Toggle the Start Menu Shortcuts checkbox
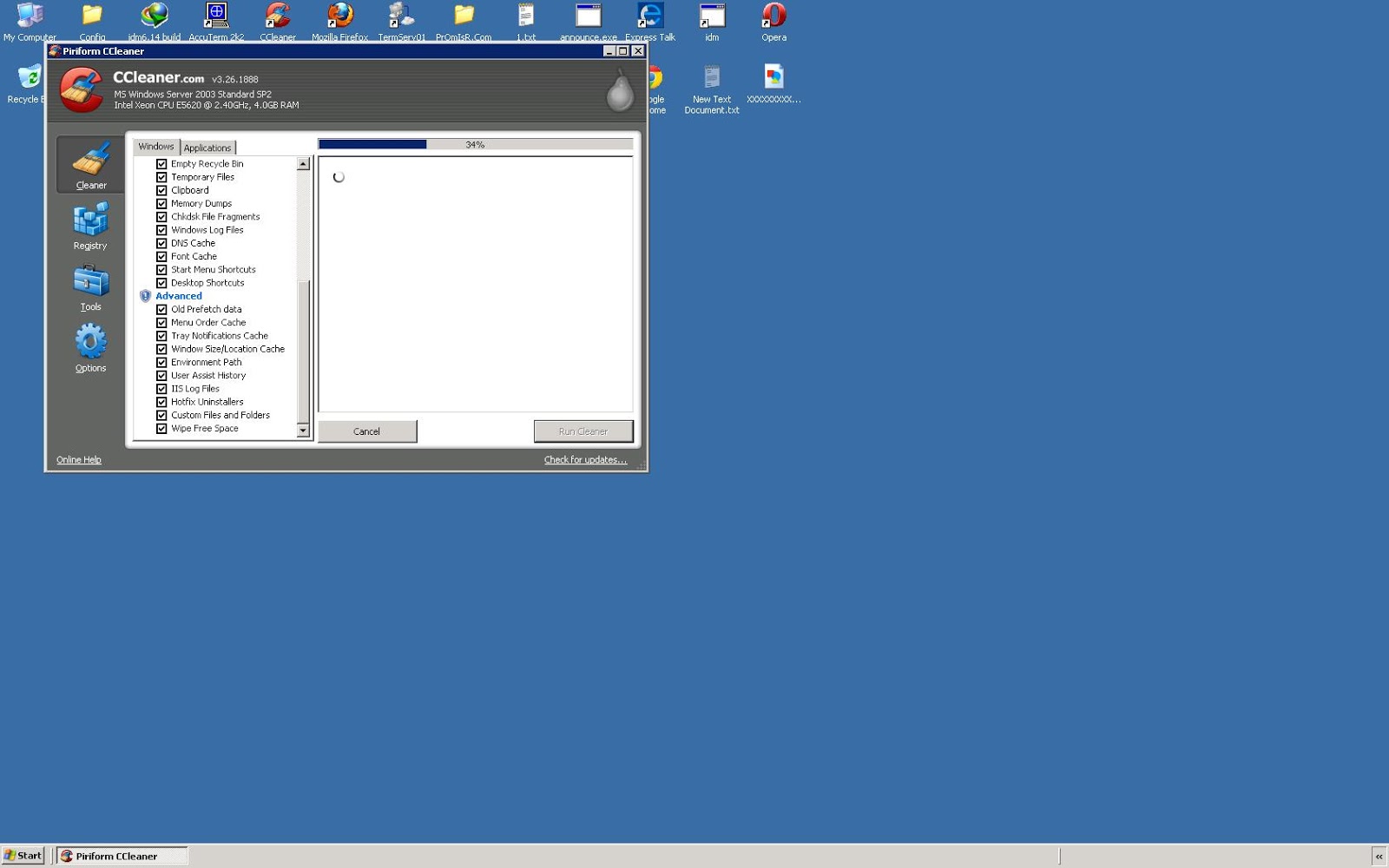This screenshot has height=868, width=1389. pos(161,270)
